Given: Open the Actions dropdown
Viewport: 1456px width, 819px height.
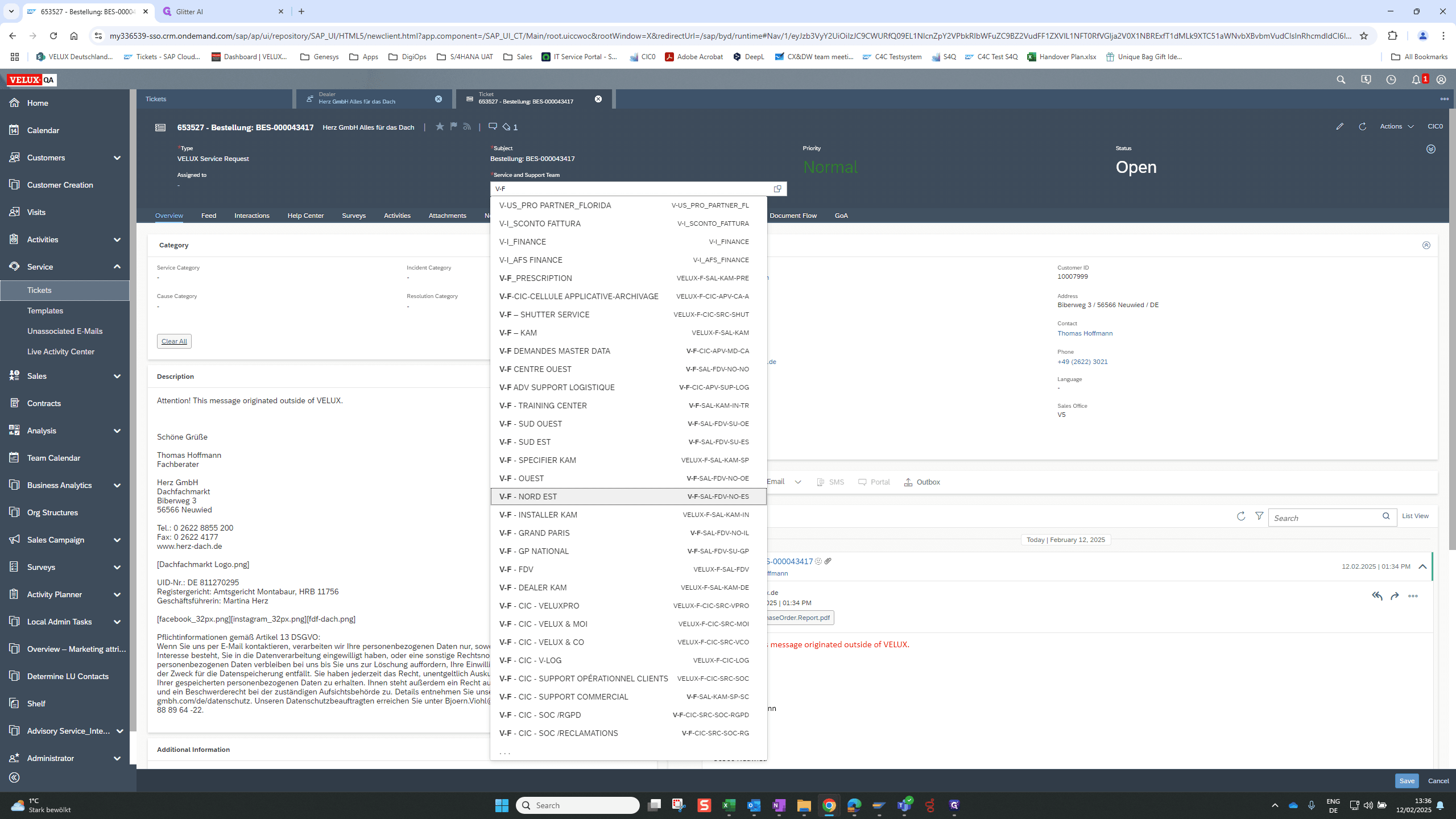Looking at the screenshot, I should tap(1396, 126).
